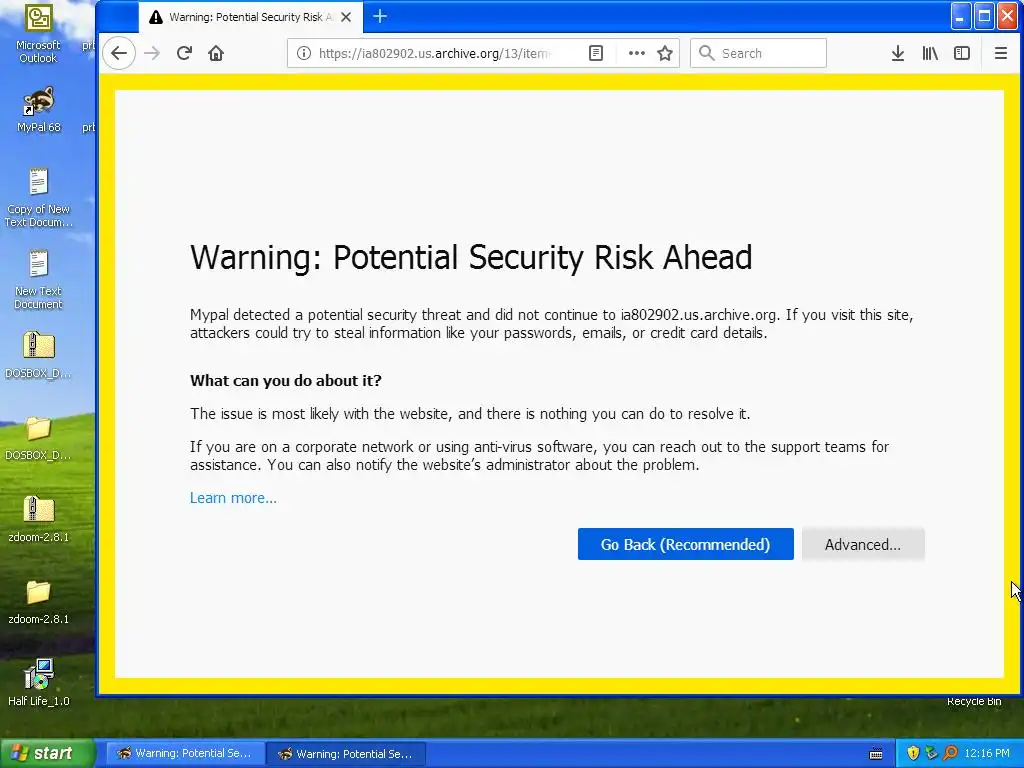1024x768 pixels.
Task: Reload the current page
Action: pos(184,53)
